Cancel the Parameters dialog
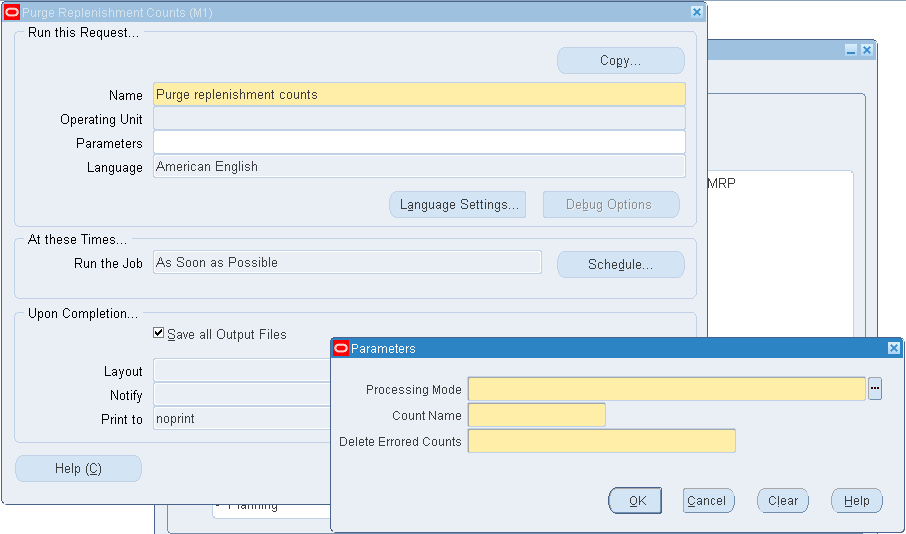906x534 pixels. [708, 500]
